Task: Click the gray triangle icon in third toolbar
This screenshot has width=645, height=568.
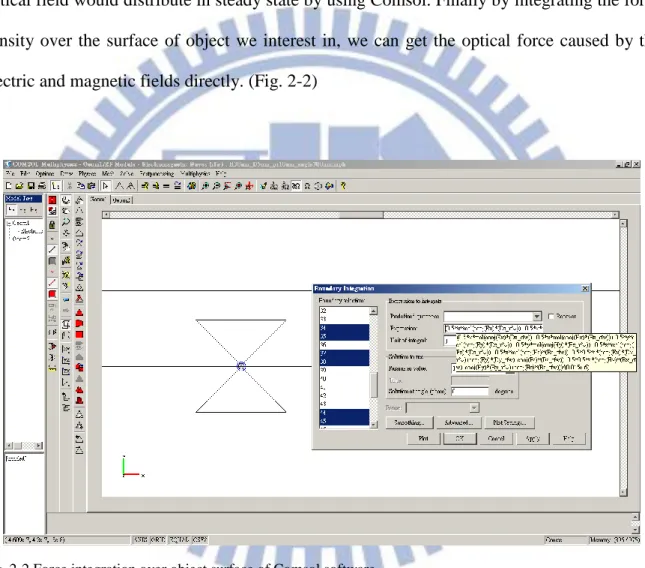Action: (79, 378)
